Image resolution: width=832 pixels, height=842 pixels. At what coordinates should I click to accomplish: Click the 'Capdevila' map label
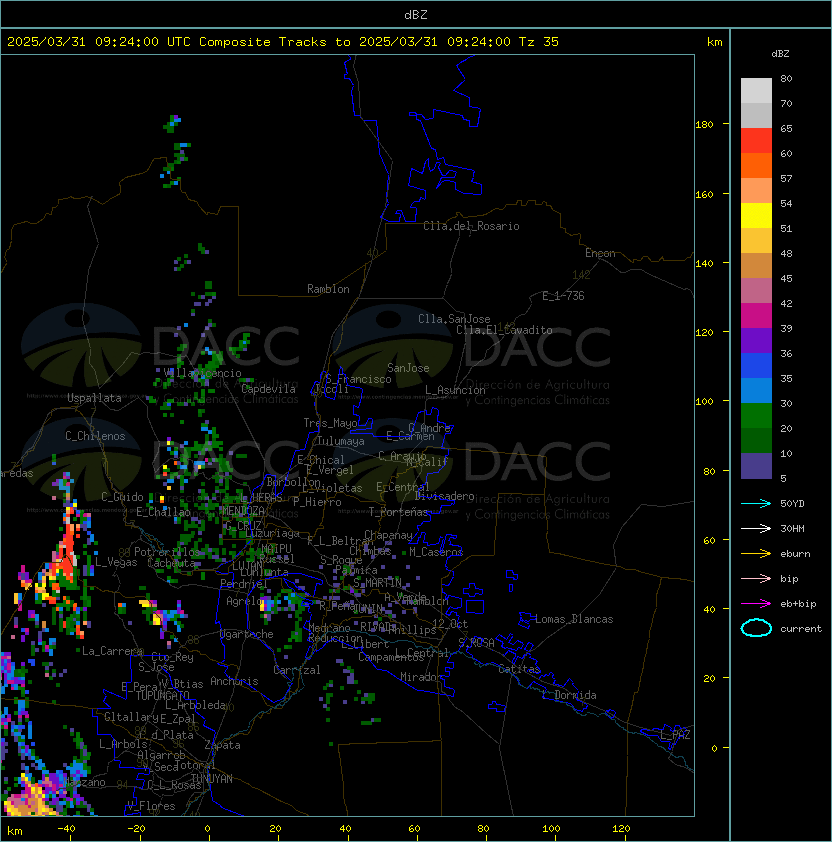[x=268, y=389]
